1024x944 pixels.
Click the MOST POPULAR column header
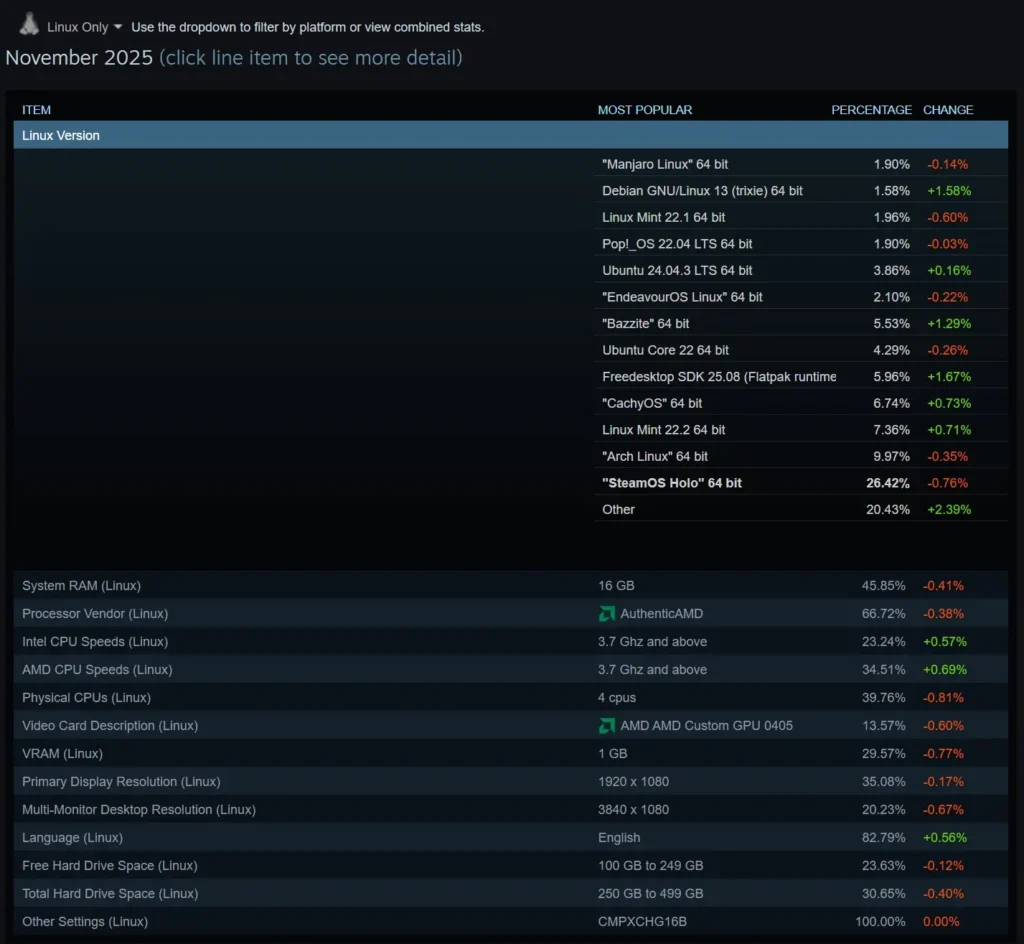coord(645,110)
